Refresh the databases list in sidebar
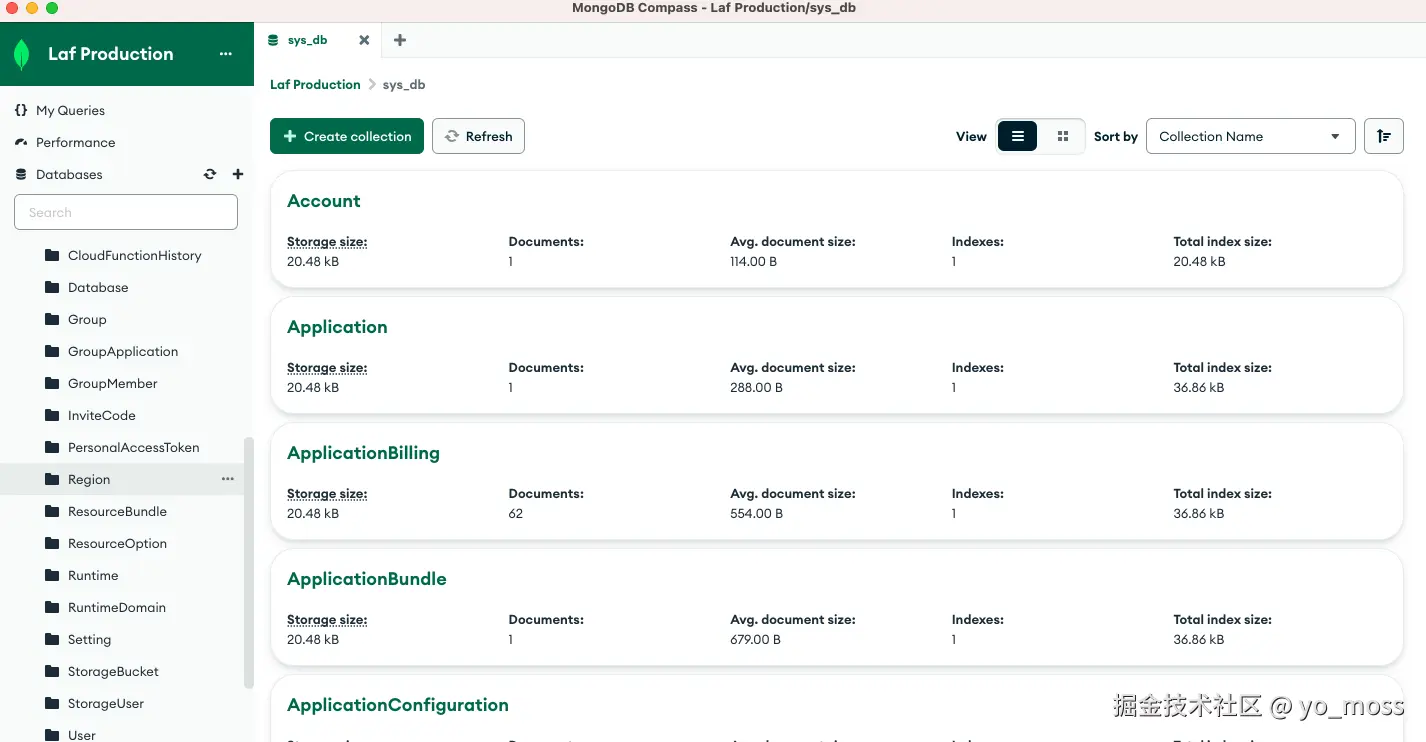The width and height of the screenshot is (1426, 742). tap(210, 174)
